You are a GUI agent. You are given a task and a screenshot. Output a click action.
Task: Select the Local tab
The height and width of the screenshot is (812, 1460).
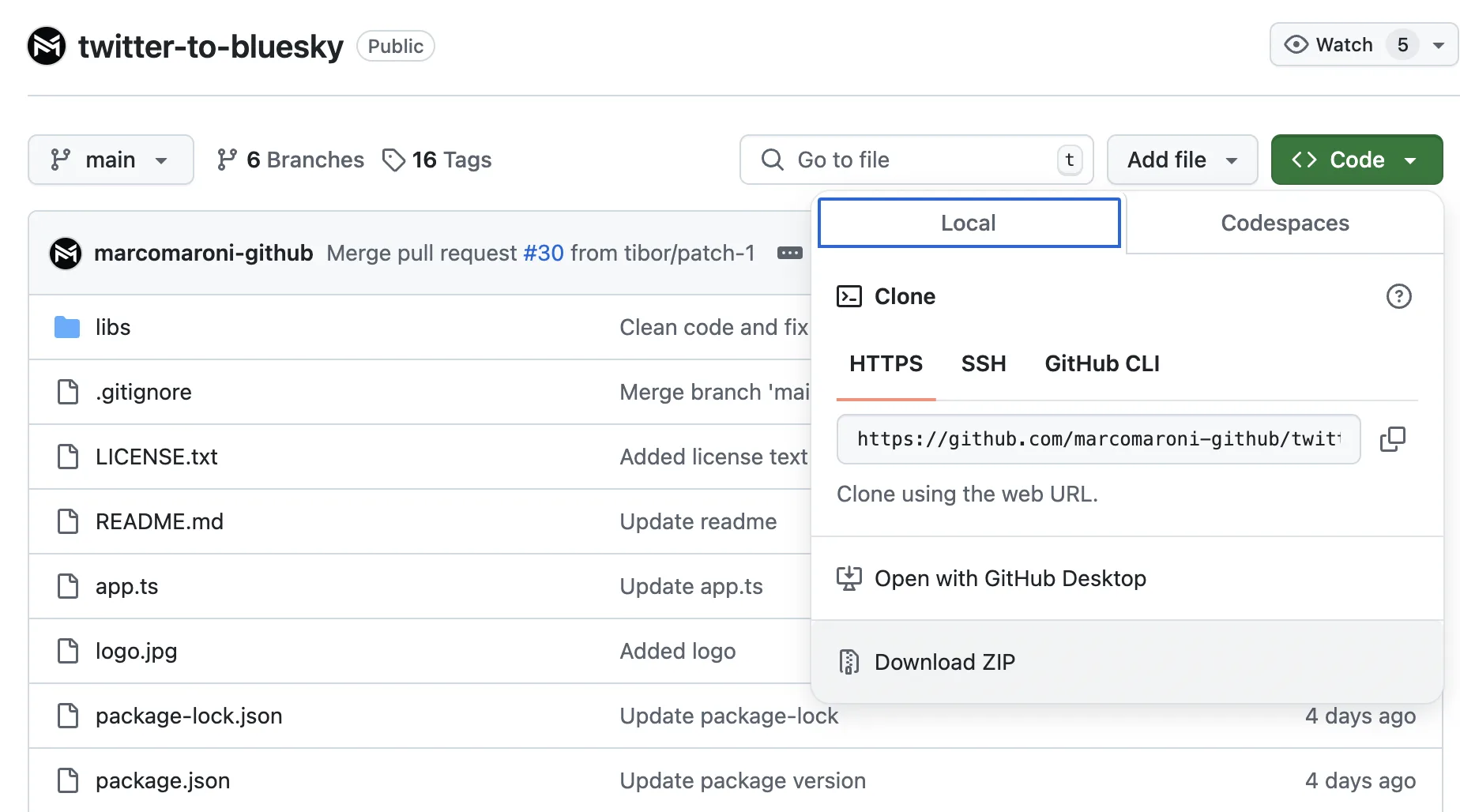click(969, 223)
